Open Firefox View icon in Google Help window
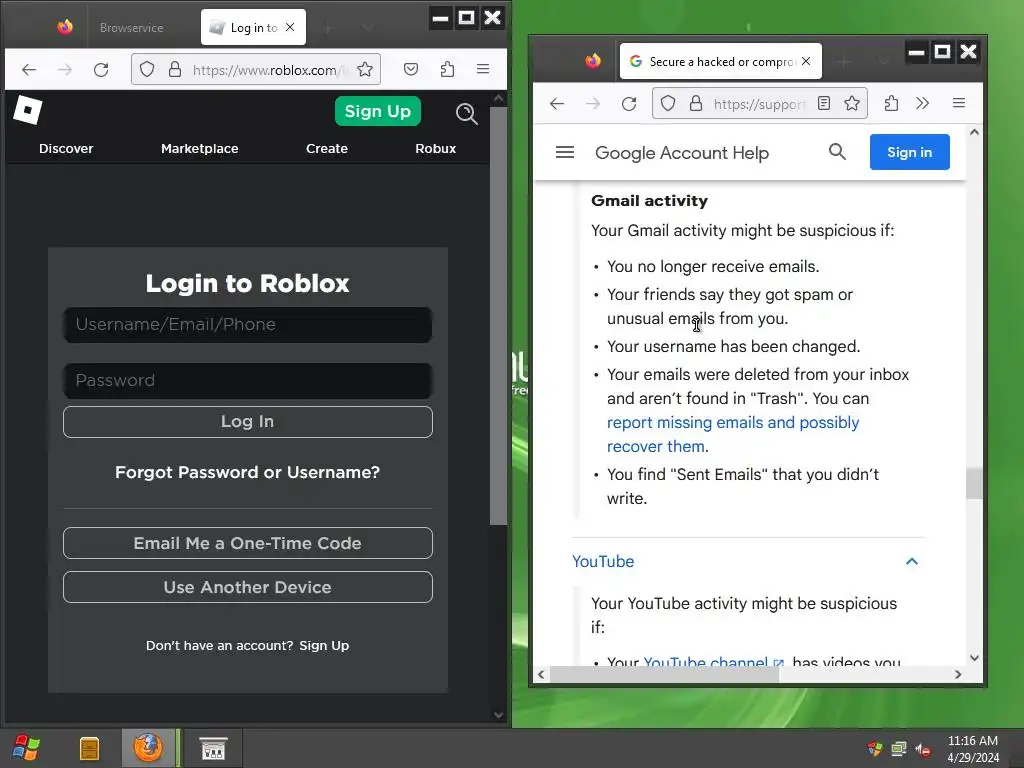The width and height of the screenshot is (1024, 768). click(593, 61)
